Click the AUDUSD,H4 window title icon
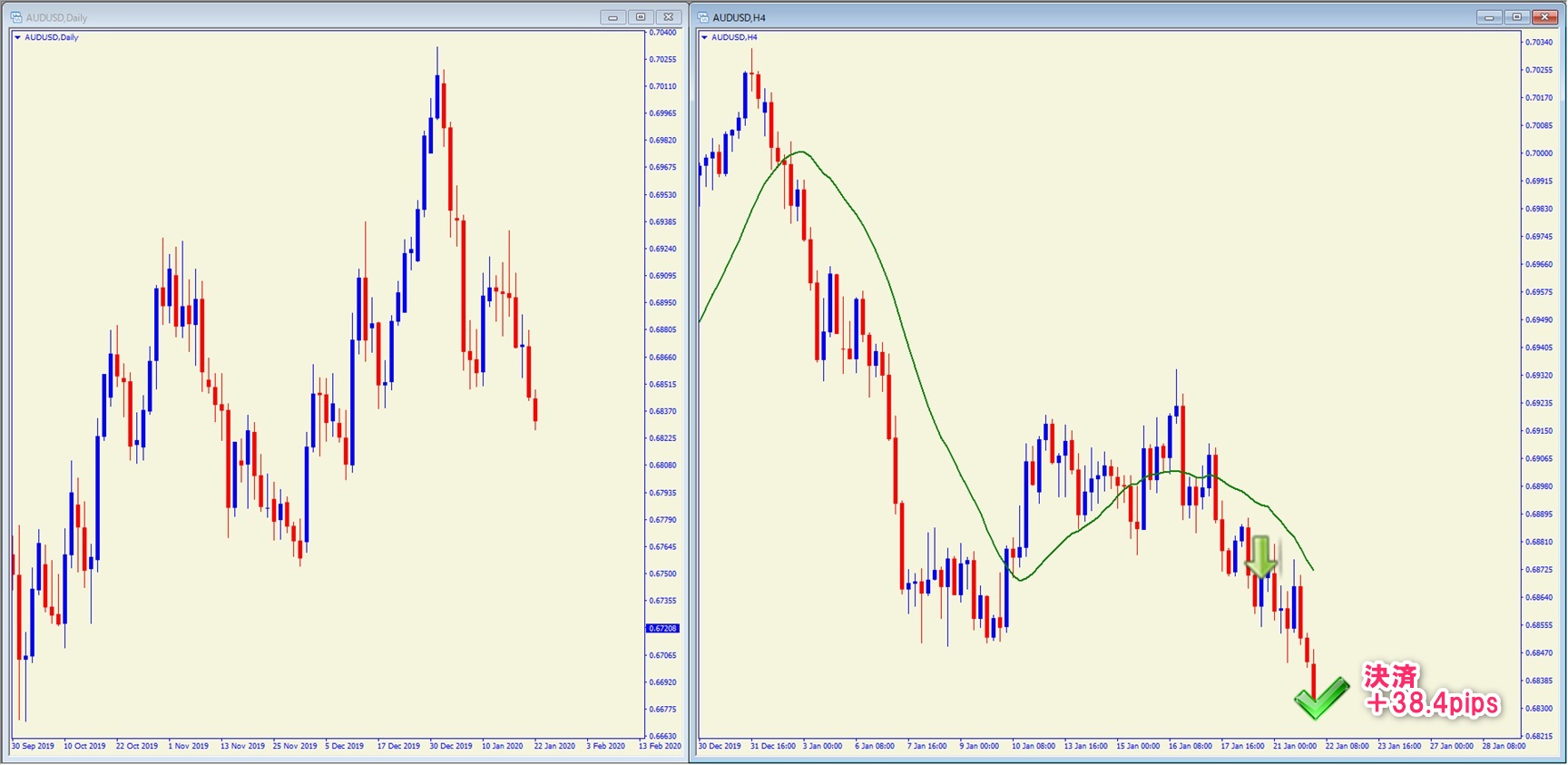 [x=703, y=17]
